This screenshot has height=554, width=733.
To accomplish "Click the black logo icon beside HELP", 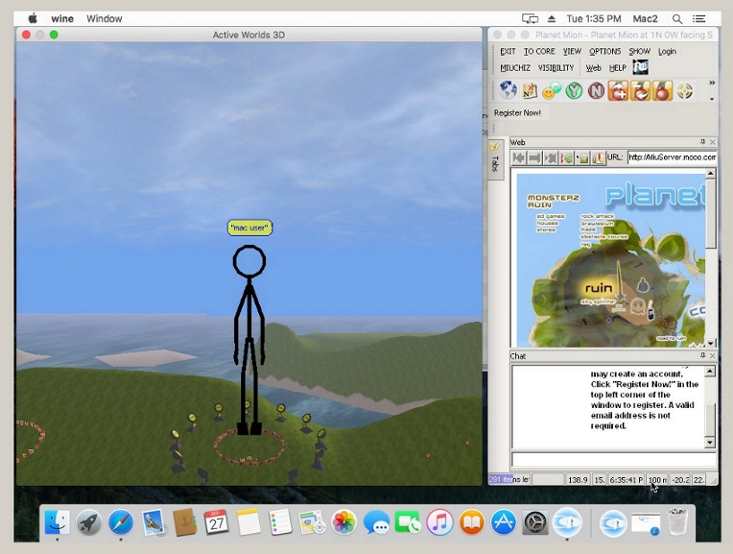I will [640, 67].
